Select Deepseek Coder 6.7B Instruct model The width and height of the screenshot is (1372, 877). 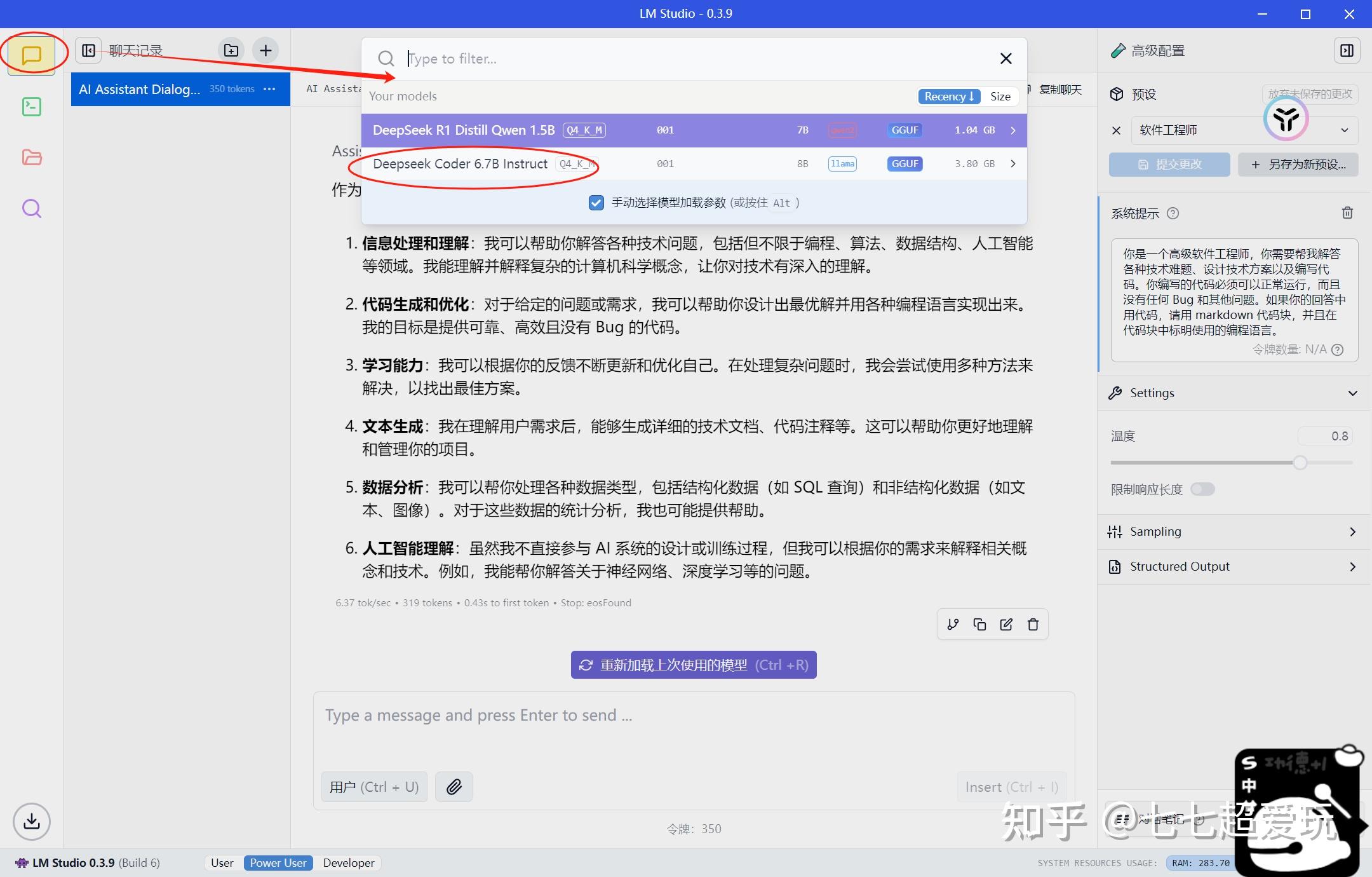[460, 164]
